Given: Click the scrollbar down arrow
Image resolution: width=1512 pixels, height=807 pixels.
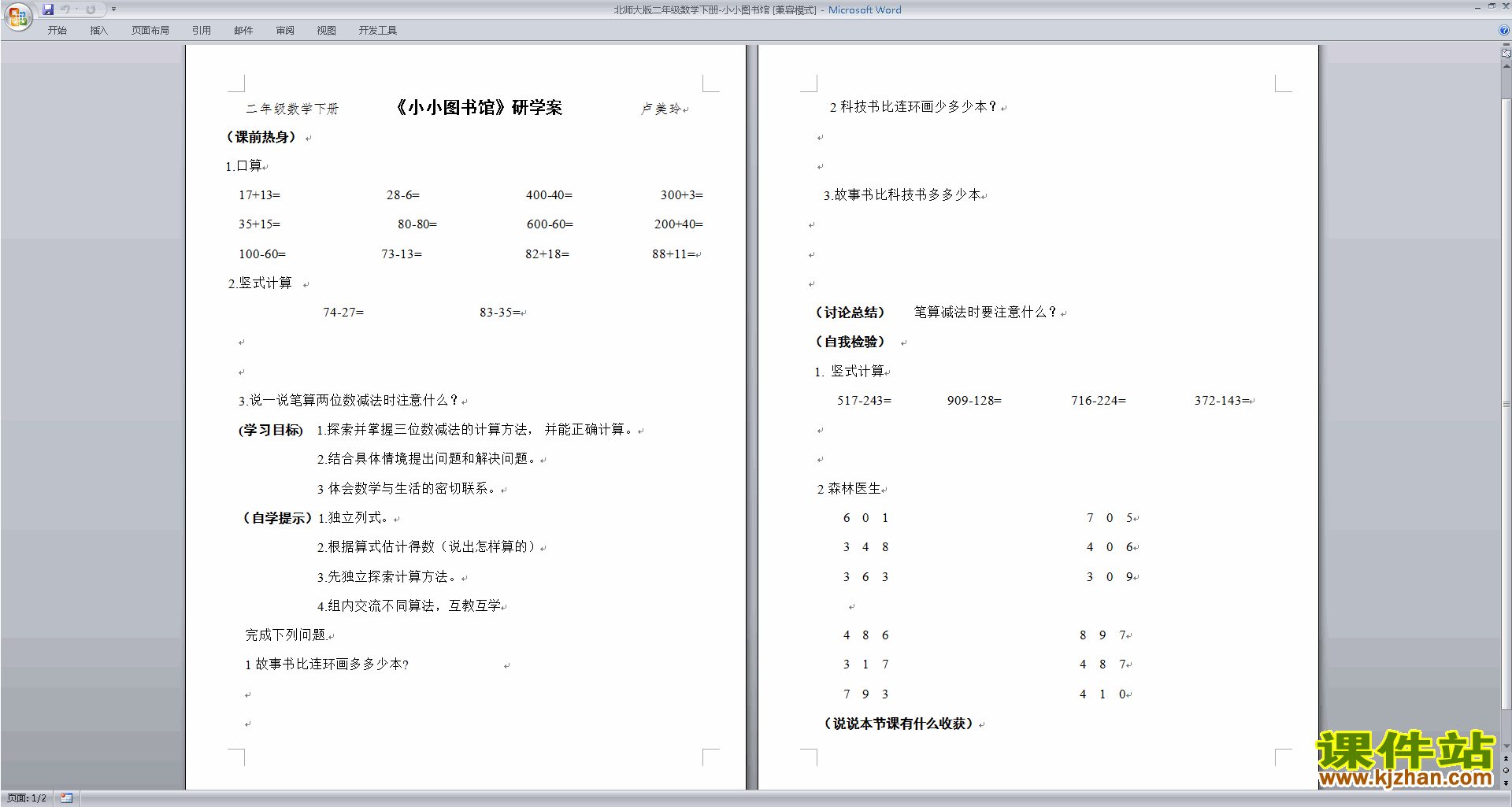Looking at the screenshot, I should (1506, 746).
